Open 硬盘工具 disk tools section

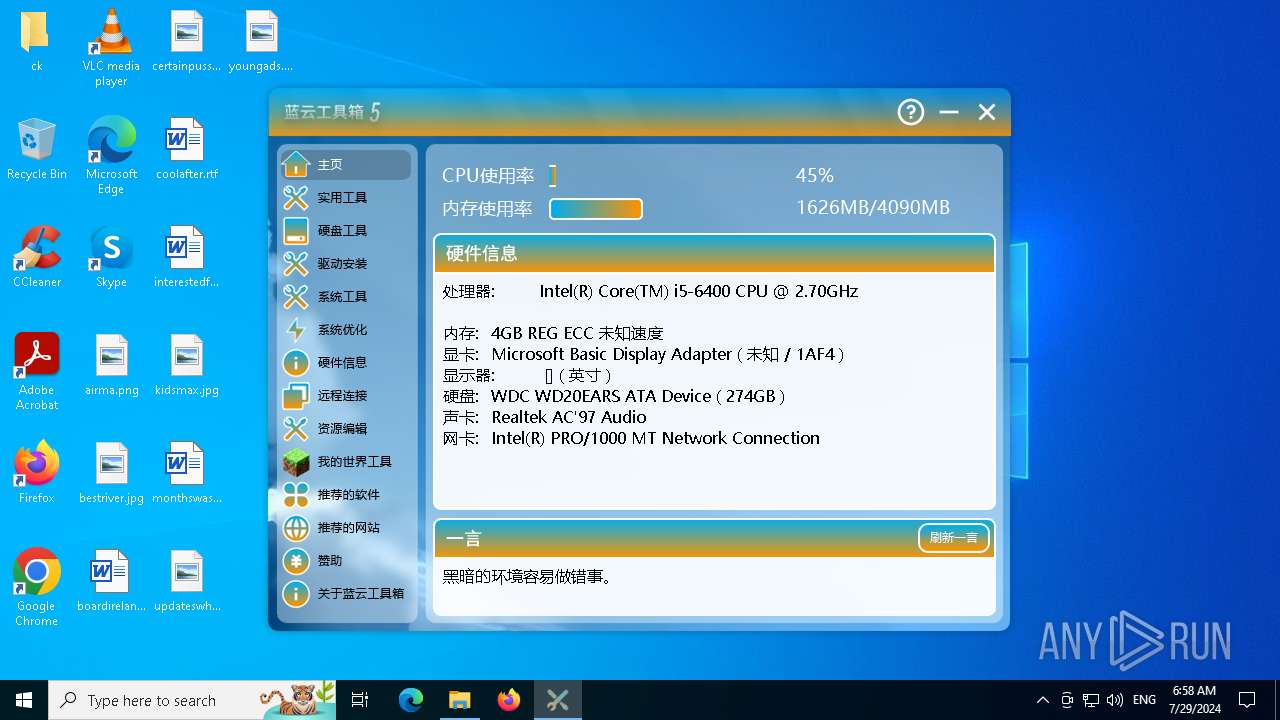coord(345,231)
